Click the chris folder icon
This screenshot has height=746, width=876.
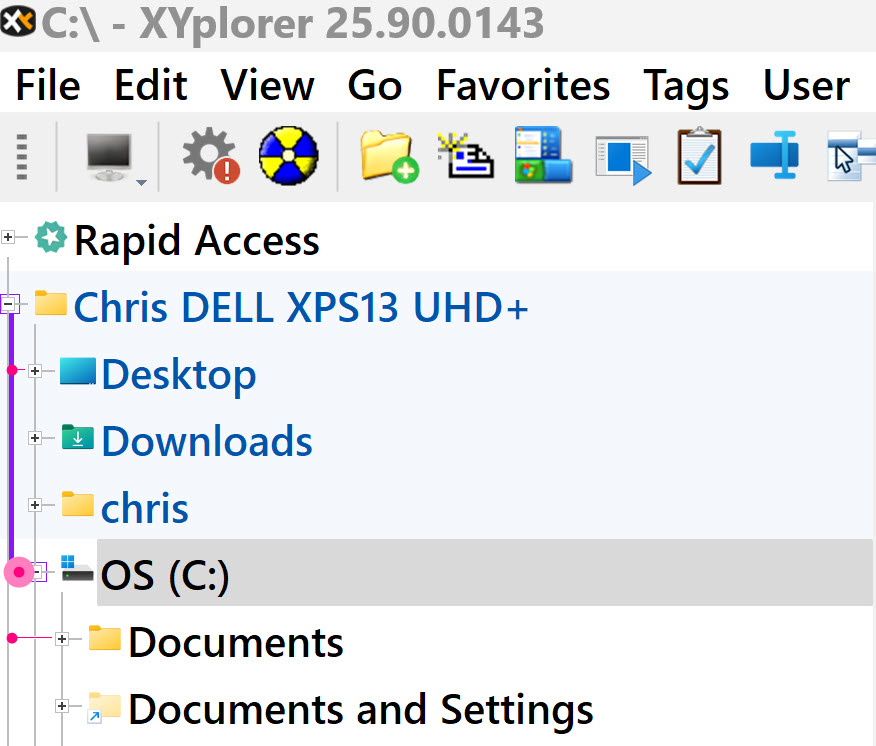[78, 503]
